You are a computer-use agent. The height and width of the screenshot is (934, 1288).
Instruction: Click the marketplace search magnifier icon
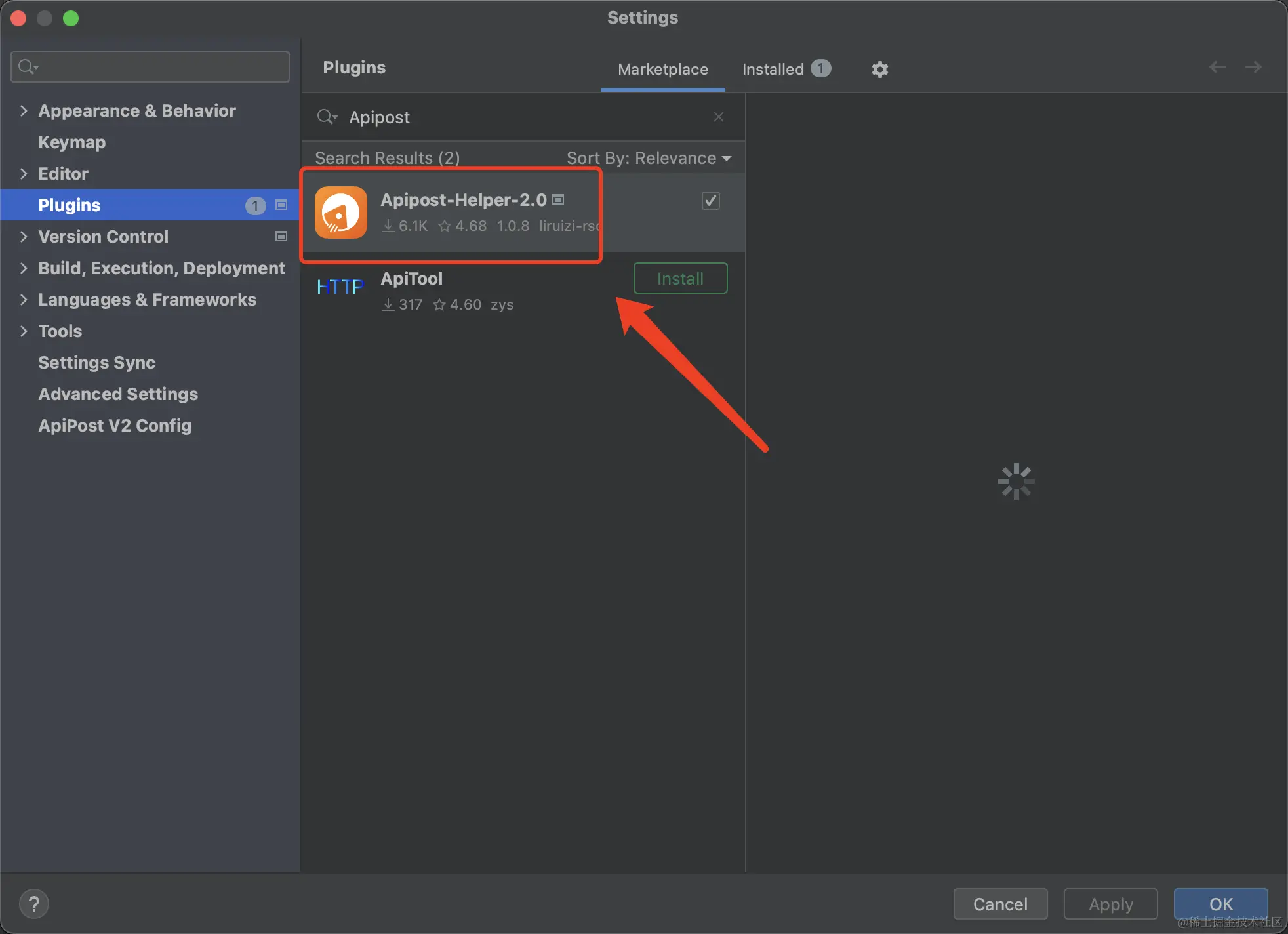[326, 117]
